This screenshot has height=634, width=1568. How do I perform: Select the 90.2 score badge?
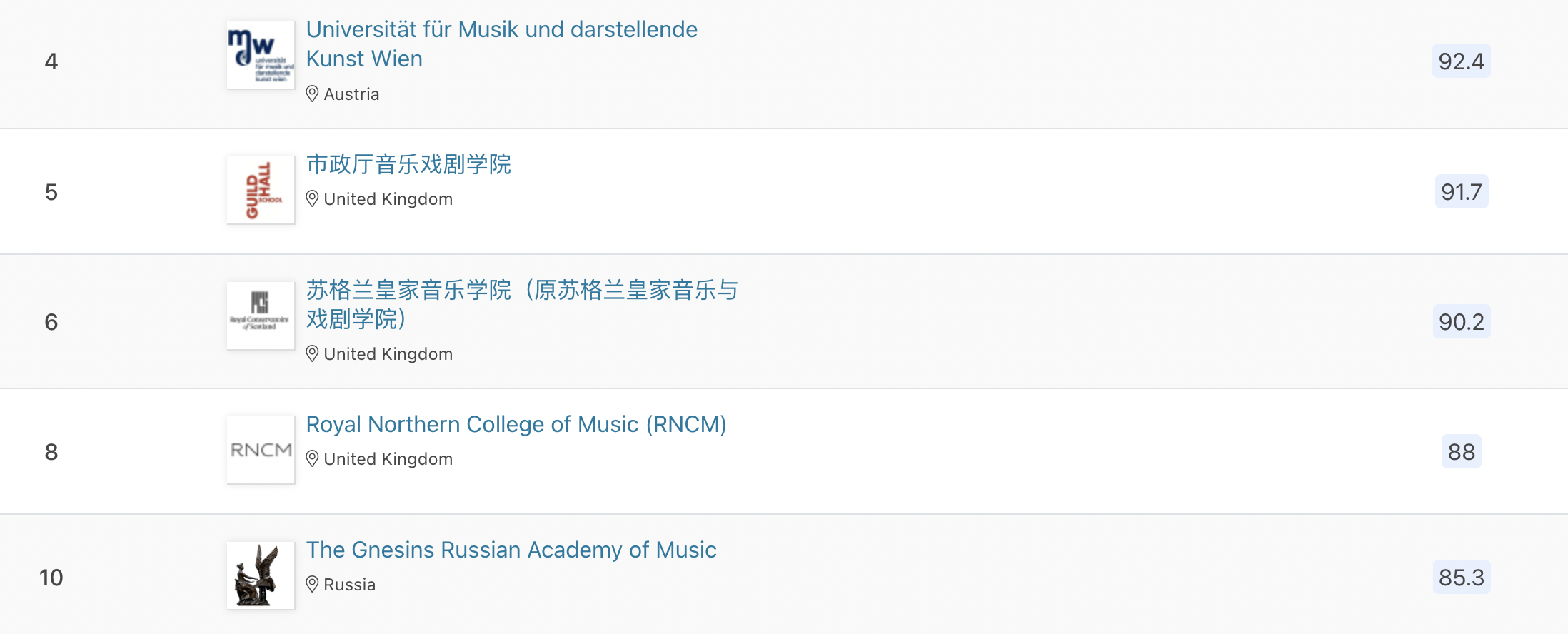1462,321
